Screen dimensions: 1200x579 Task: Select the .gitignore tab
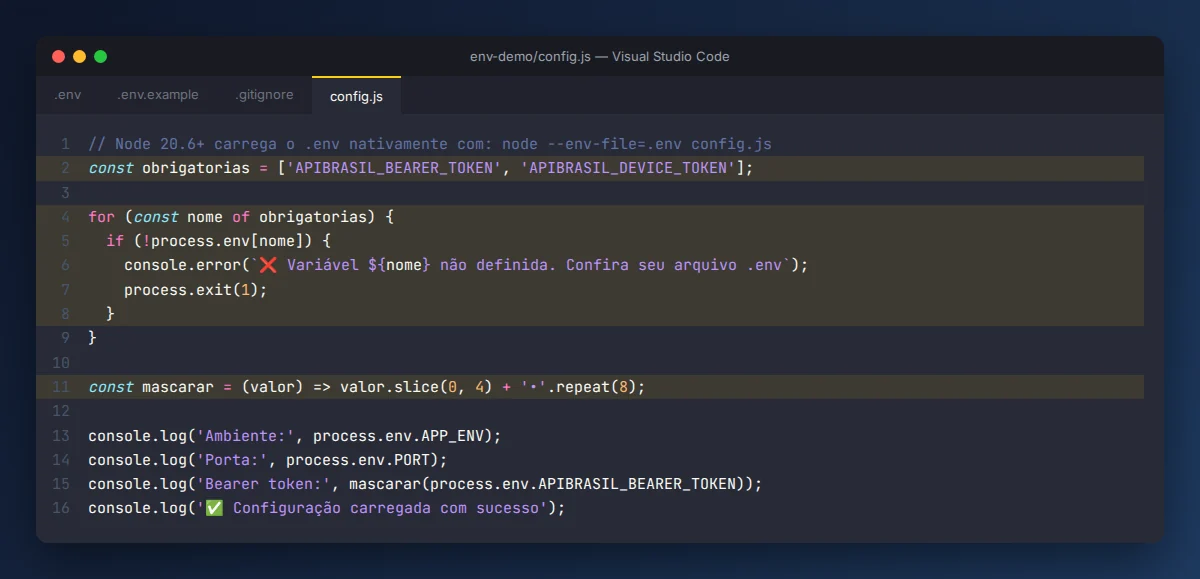[265, 95]
